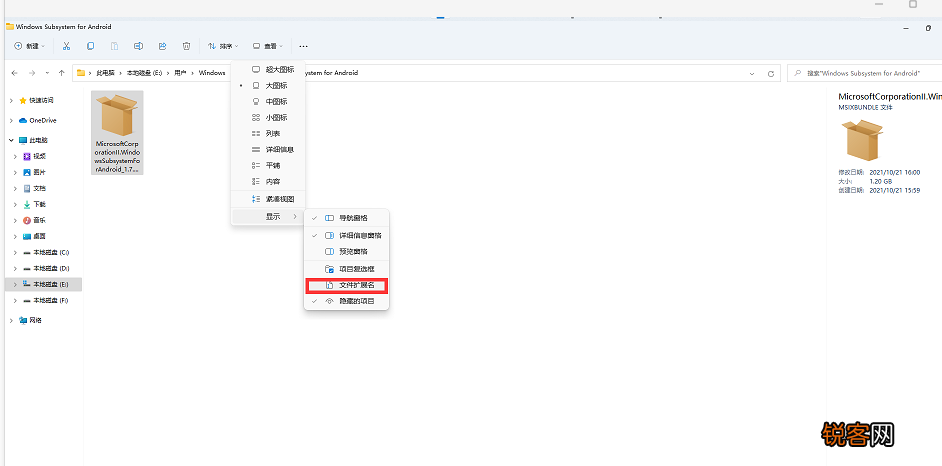
Task: Choose 列表 in the view menu
Action: point(268,133)
